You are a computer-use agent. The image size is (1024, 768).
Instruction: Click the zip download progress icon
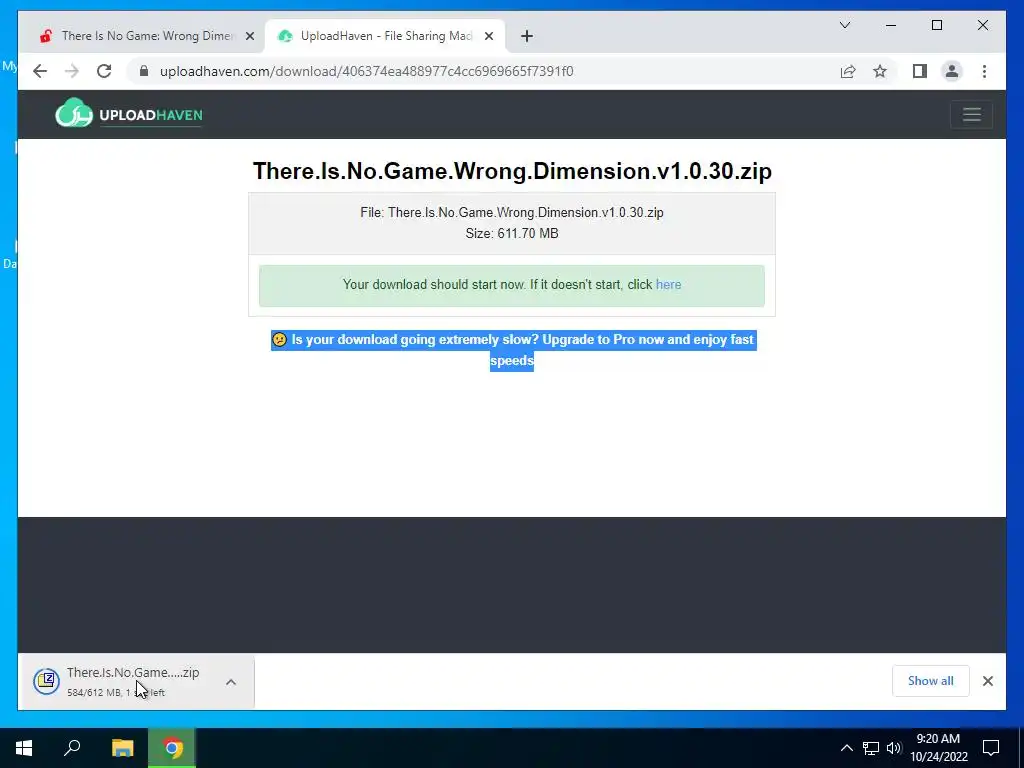[x=47, y=681]
